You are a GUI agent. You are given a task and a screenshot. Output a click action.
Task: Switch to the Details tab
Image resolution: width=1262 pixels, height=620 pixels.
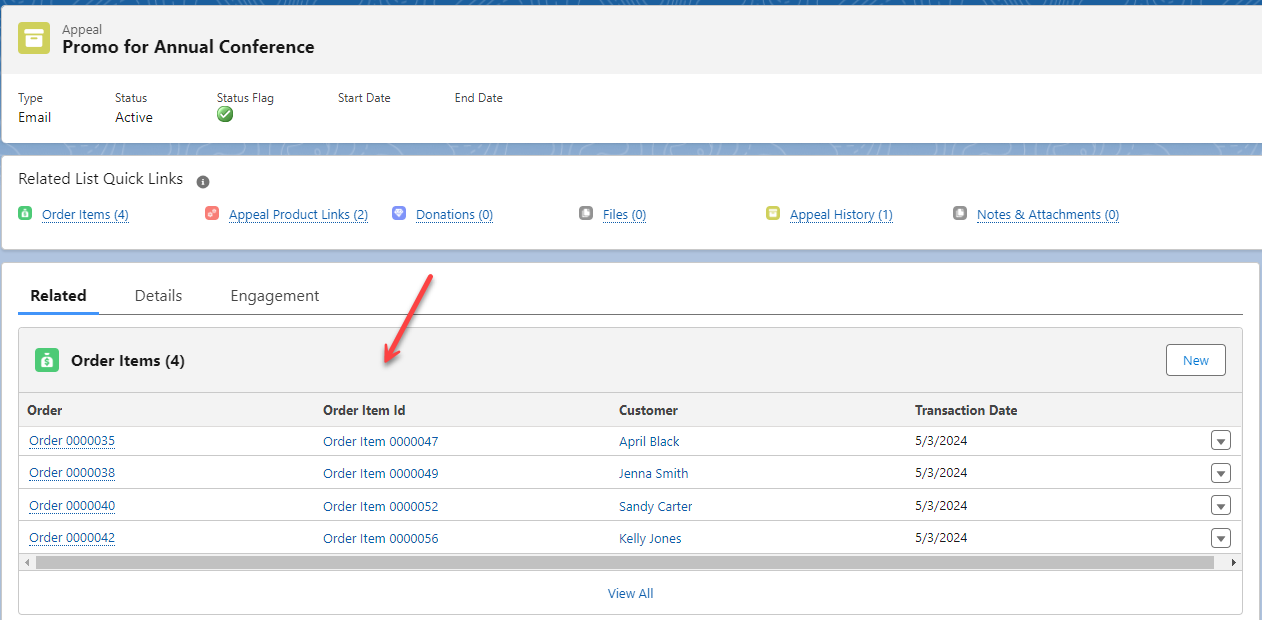tap(158, 296)
